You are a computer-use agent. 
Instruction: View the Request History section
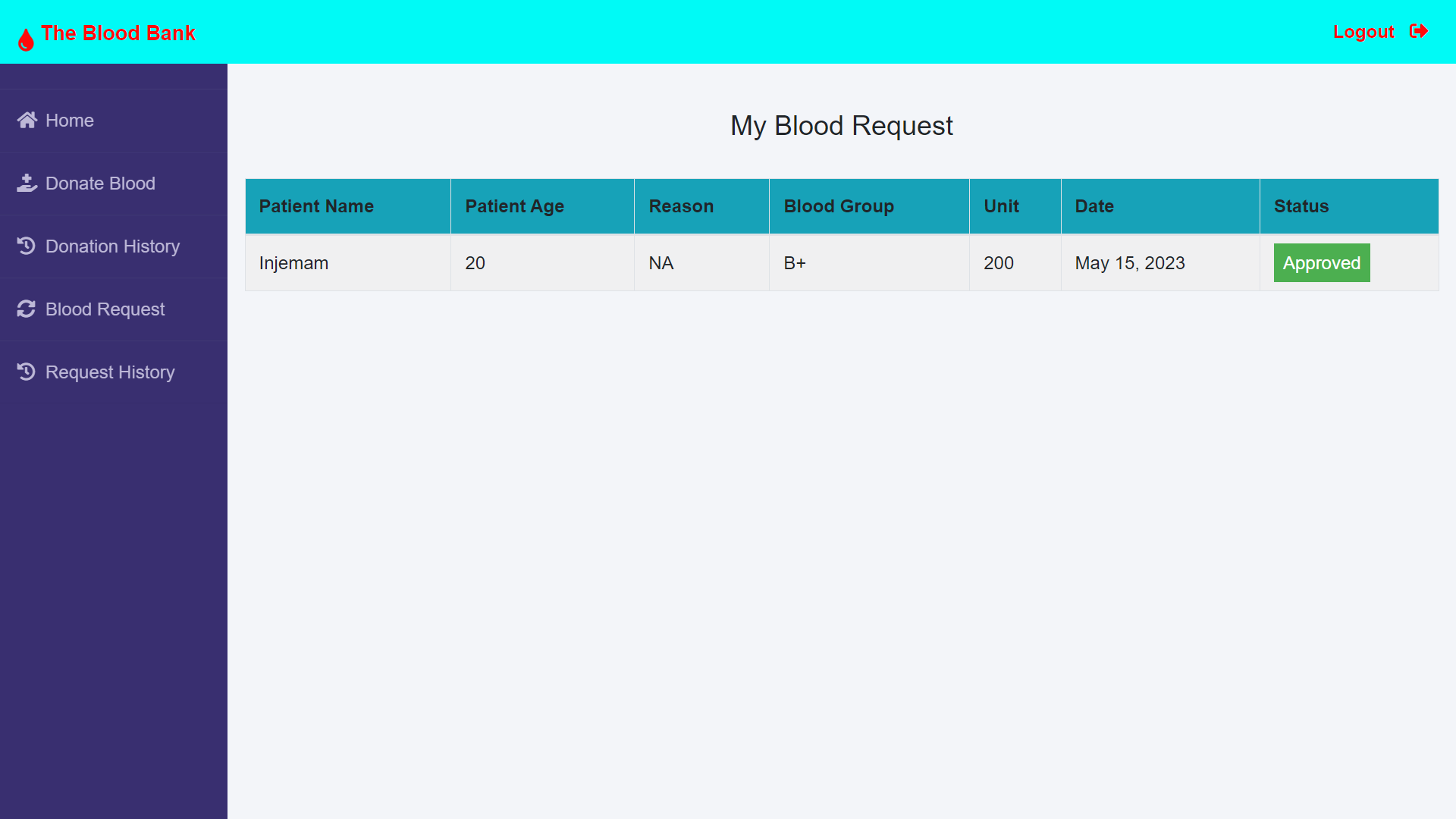[109, 372]
